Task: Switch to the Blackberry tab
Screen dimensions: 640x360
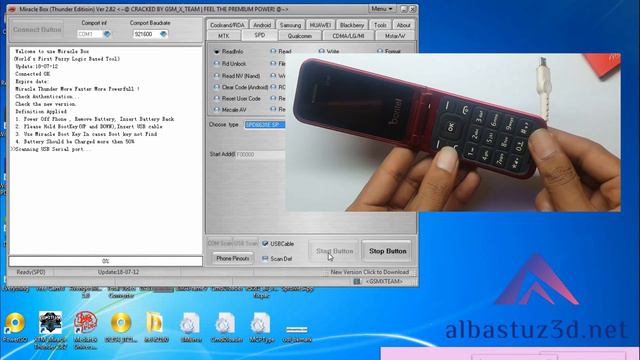Action: point(352,25)
